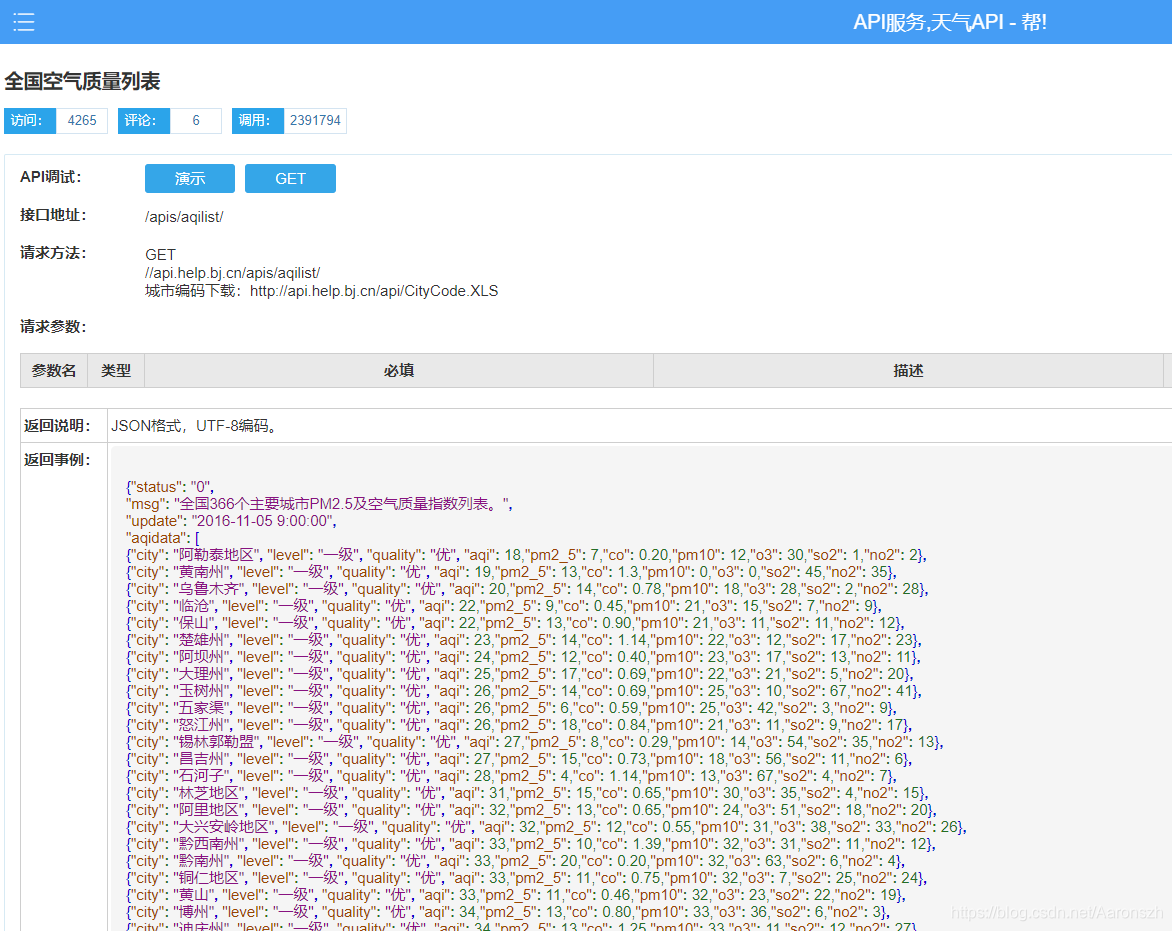Click the 请求方法 label

pyautogui.click(x=53, y=253)
